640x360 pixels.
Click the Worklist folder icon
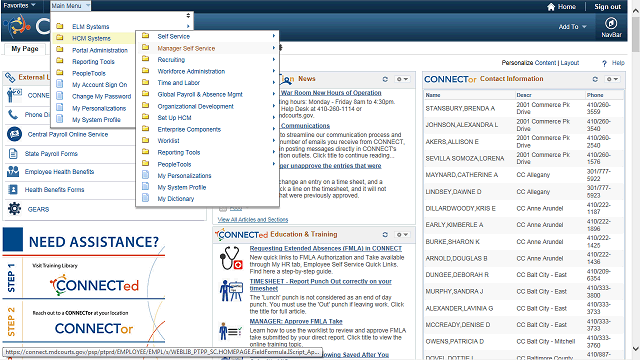[145, 140]
